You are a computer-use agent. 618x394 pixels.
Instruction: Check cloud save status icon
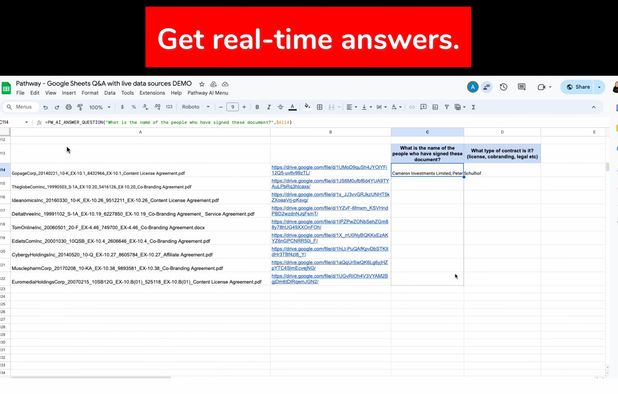point(225,84)
